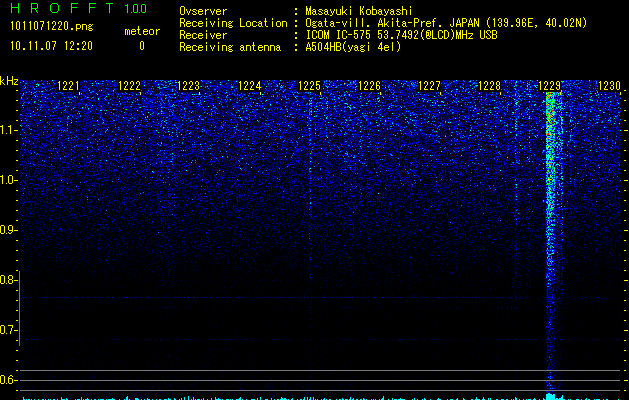Click the 0.9 frequency axis label
Image resolution: width=629 pixels, height=400 pixels.
8,230
